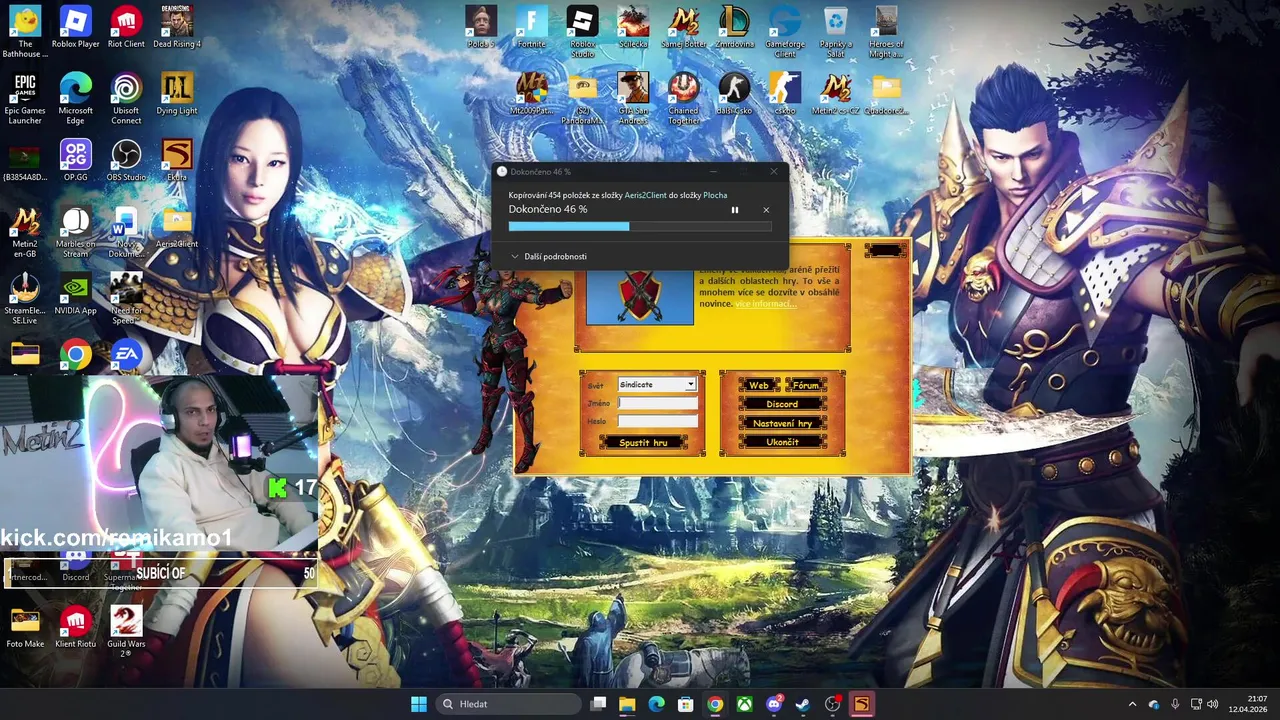Open Xbox app on taskbar
Image resolution: width=1280 pixels, height=720 pixels.
745,704
